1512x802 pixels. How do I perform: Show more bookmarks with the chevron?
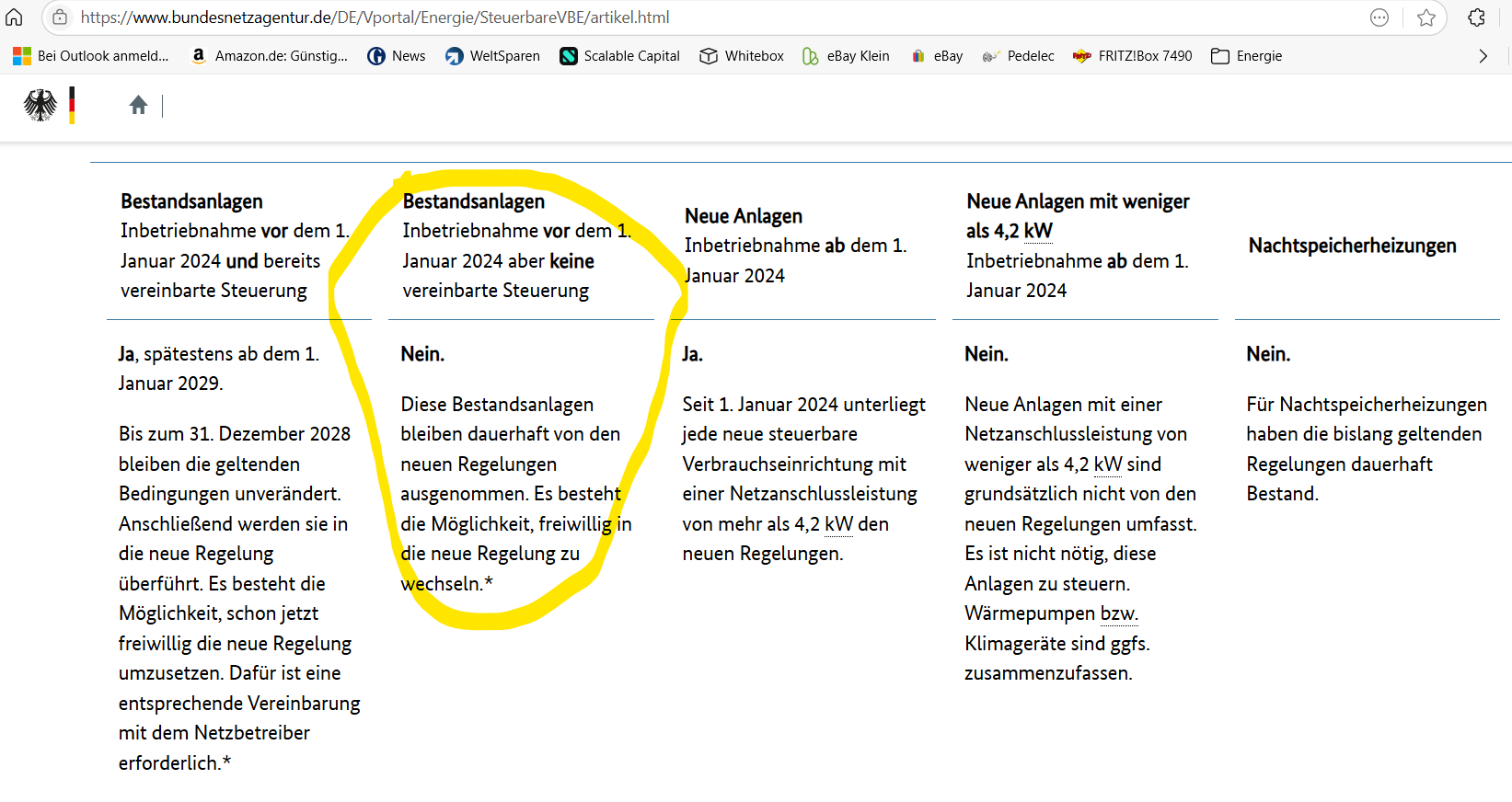[x=1483, y=56]
